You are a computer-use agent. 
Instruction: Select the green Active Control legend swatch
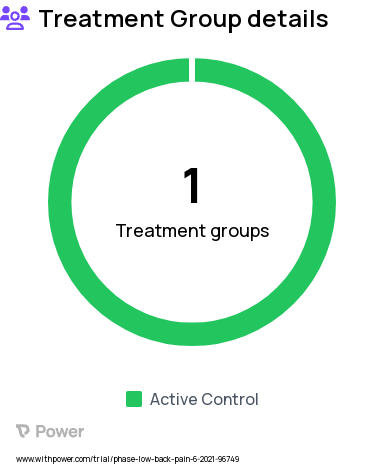[134, 399]
